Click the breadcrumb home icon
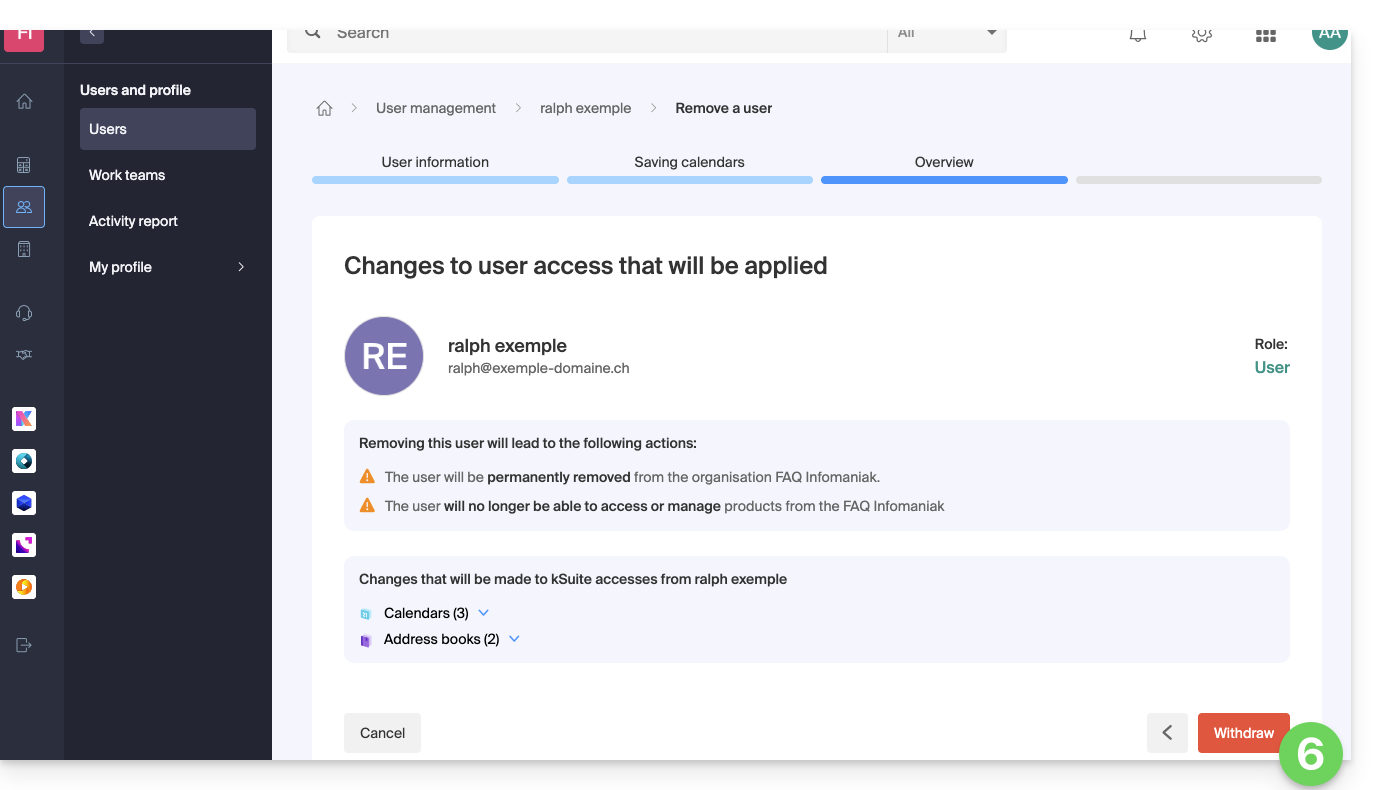The width and height of the screenshot is (1381, 790). coord(324,108)
